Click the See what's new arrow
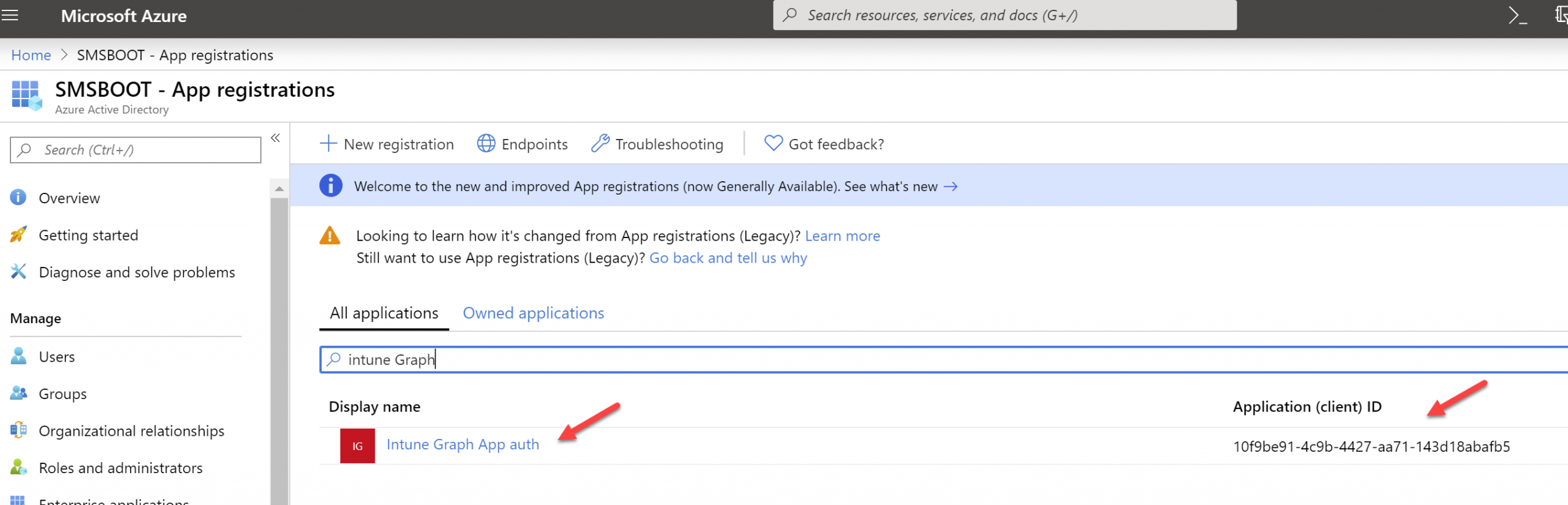Image resolution: width=1568 pixels, height=505 pixels. 951,187
